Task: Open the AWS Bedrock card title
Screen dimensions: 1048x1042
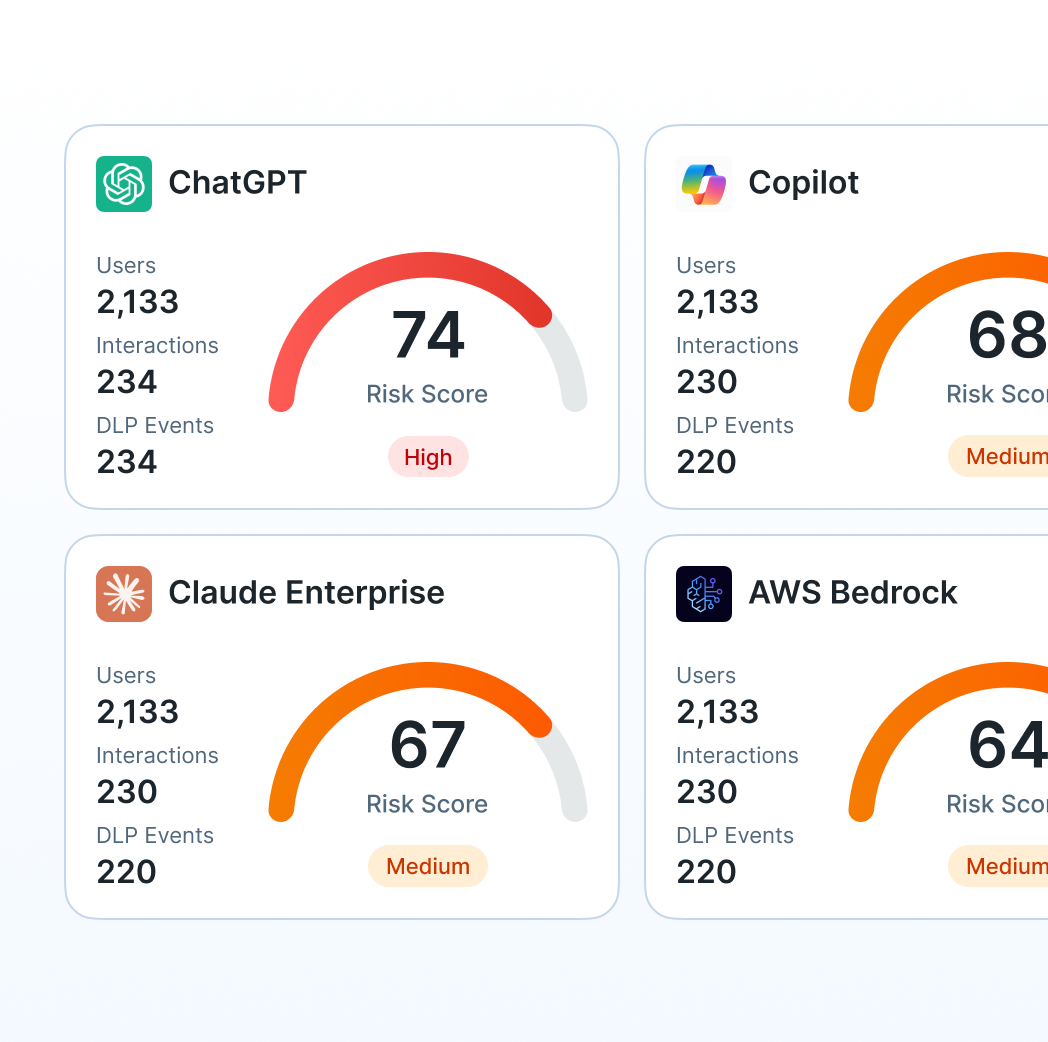Action: pos(853,593)
